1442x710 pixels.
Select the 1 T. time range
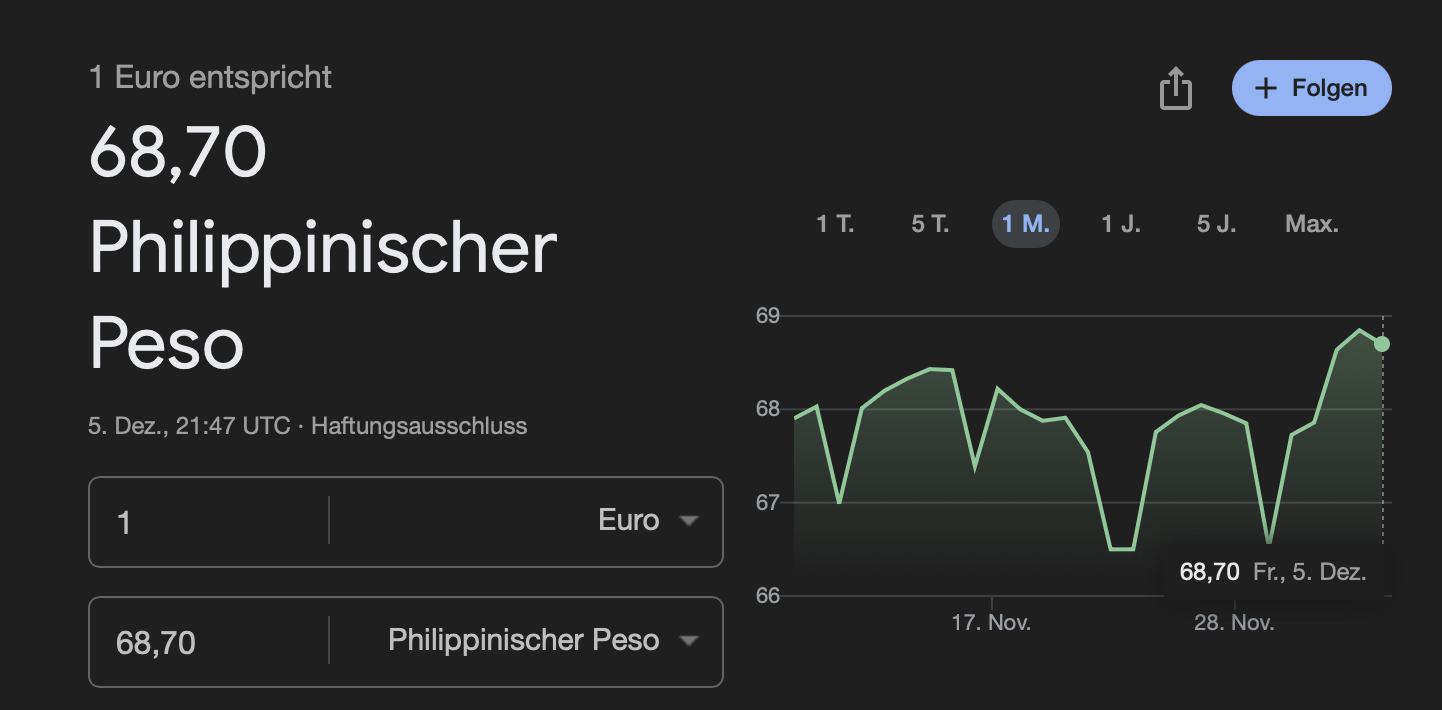(835, 224)
